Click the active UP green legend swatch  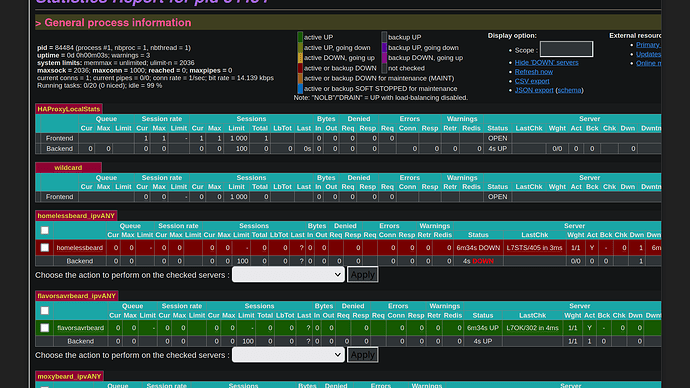pos(300,37)
